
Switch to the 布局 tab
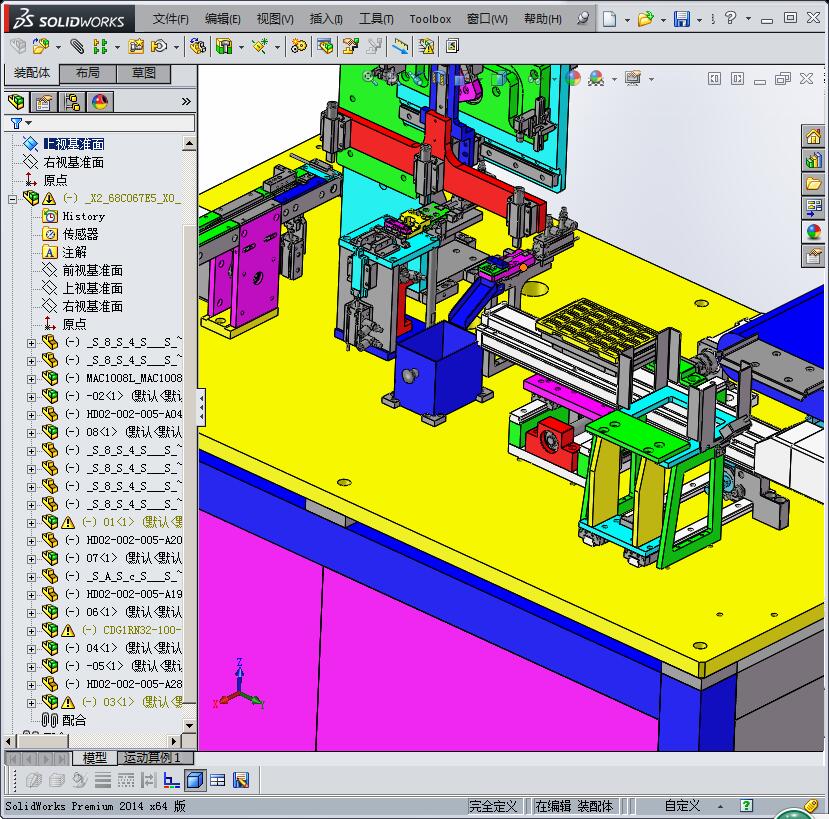(x=88, y=73)
